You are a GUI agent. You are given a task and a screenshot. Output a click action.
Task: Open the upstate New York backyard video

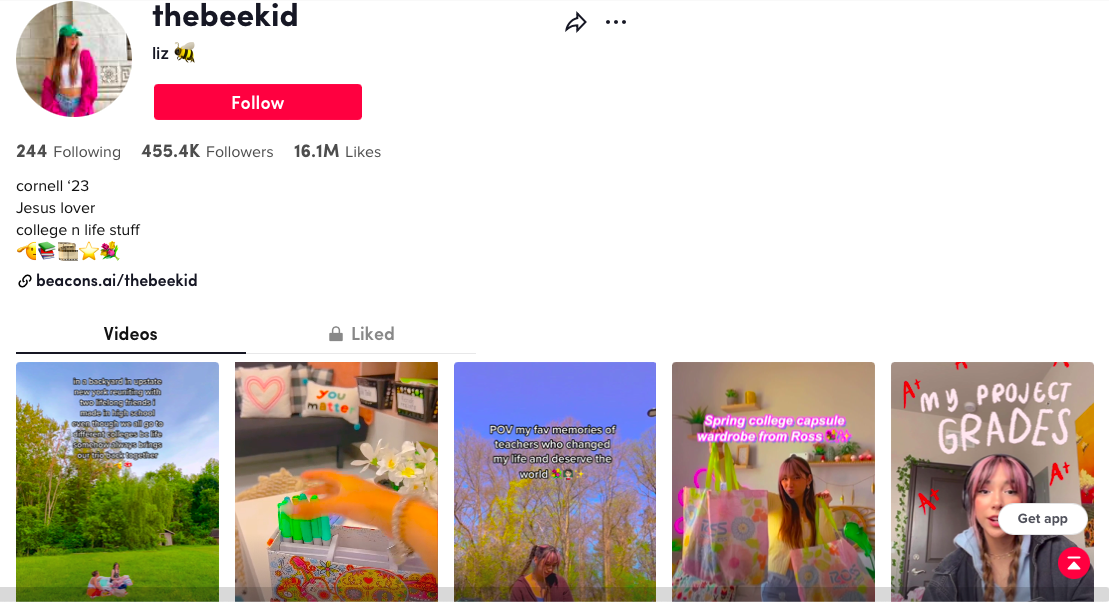coord(117,482)
